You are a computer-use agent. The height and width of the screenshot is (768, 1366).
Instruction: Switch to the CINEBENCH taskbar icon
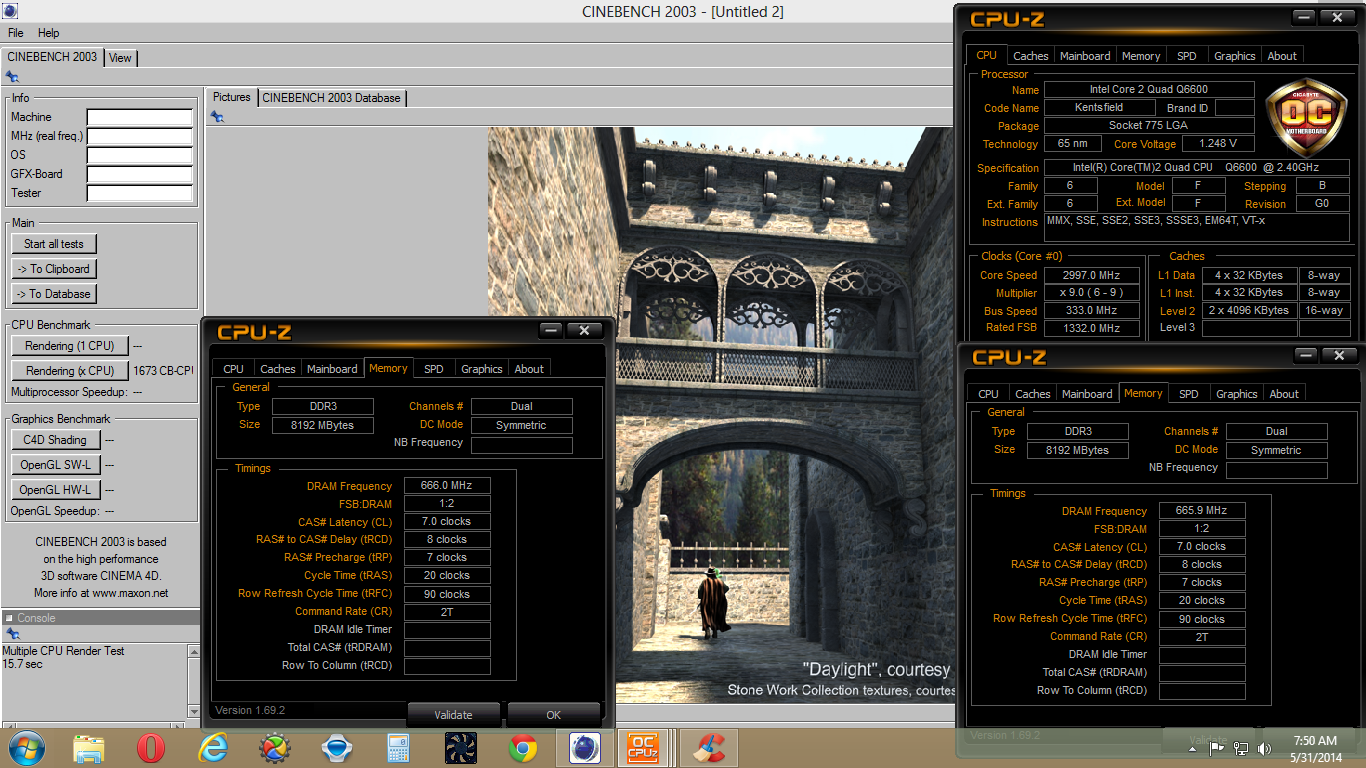click(585, 748)
